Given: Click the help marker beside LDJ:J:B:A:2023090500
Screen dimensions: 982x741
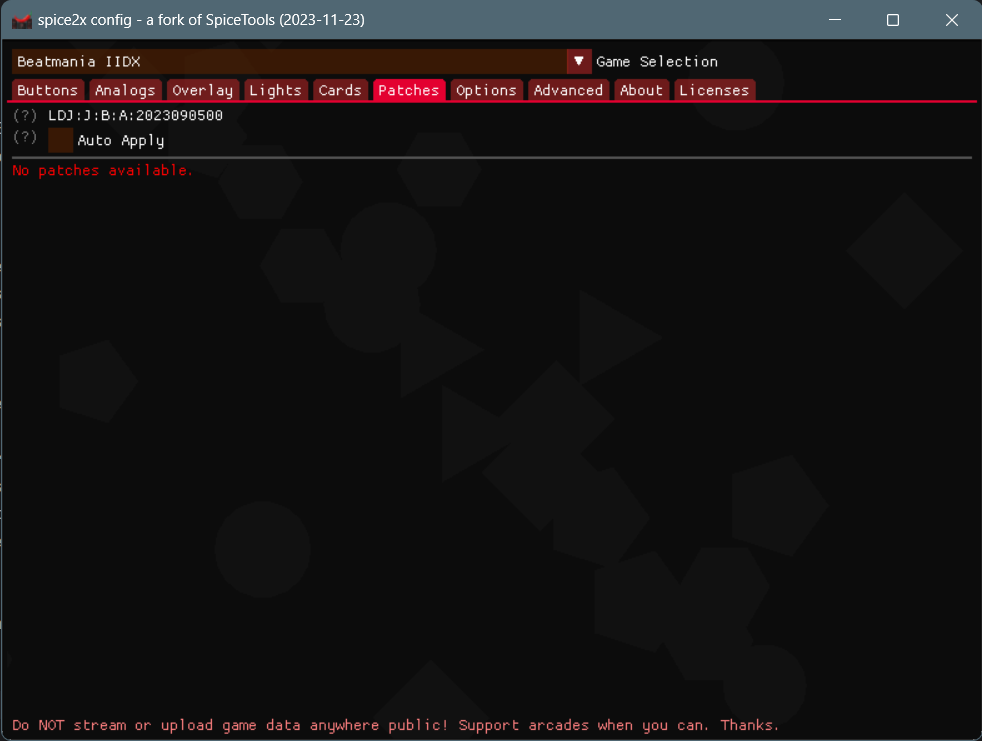Looking at the screenshot, I should (x=25, y=115).
